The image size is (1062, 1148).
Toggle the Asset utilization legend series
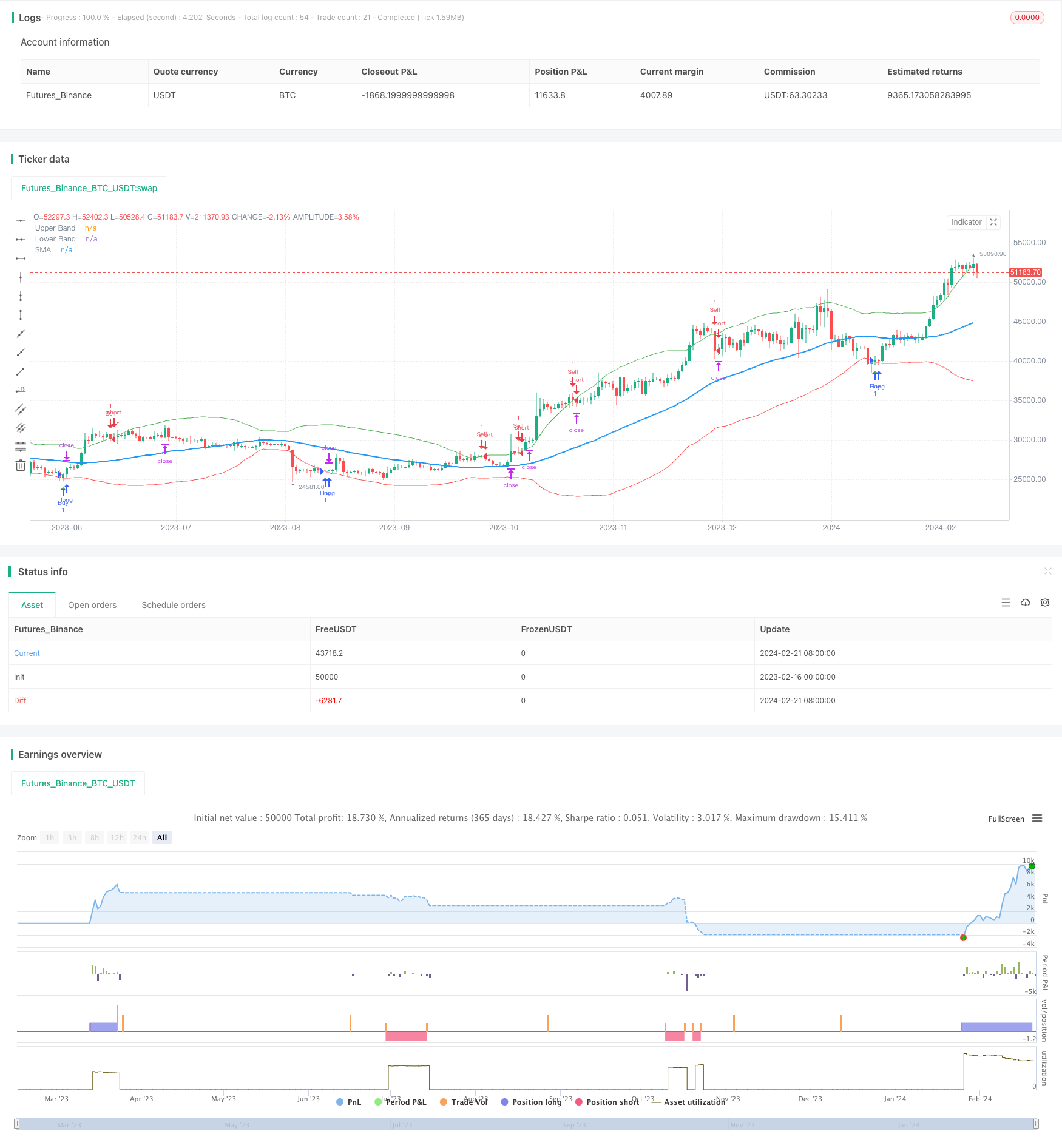click(x=688, y=1102)
